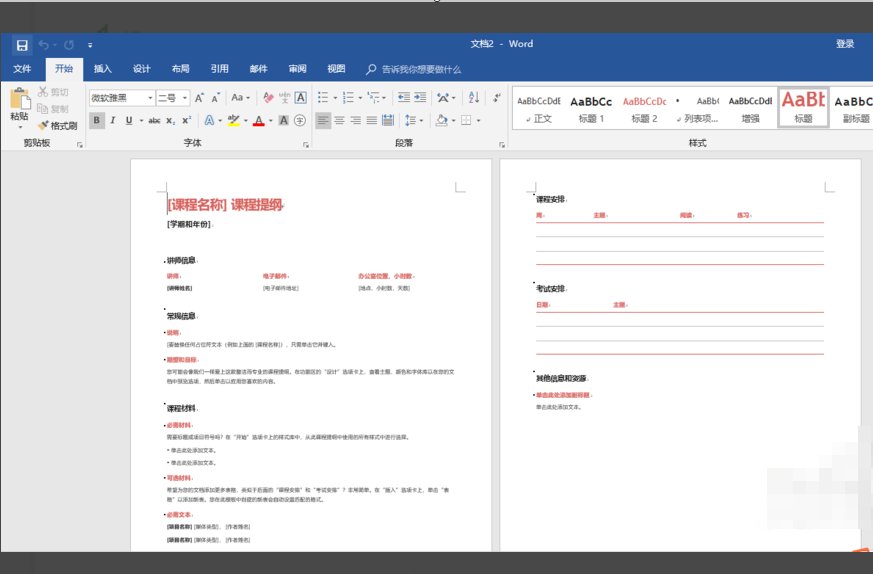
Task: Open the 审阅 (Review) tab
Action: point(297,69)
